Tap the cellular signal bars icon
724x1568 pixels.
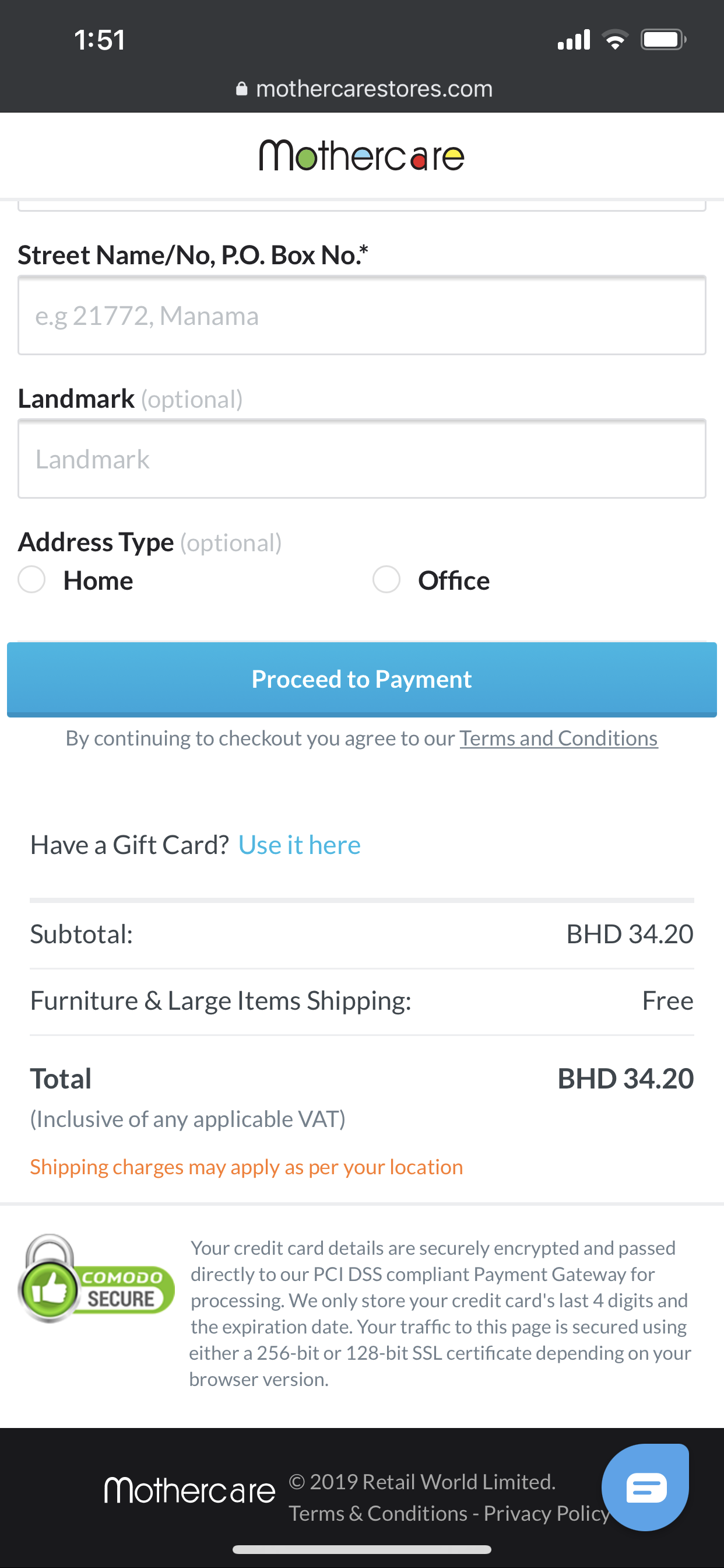(x=574, y=40)
